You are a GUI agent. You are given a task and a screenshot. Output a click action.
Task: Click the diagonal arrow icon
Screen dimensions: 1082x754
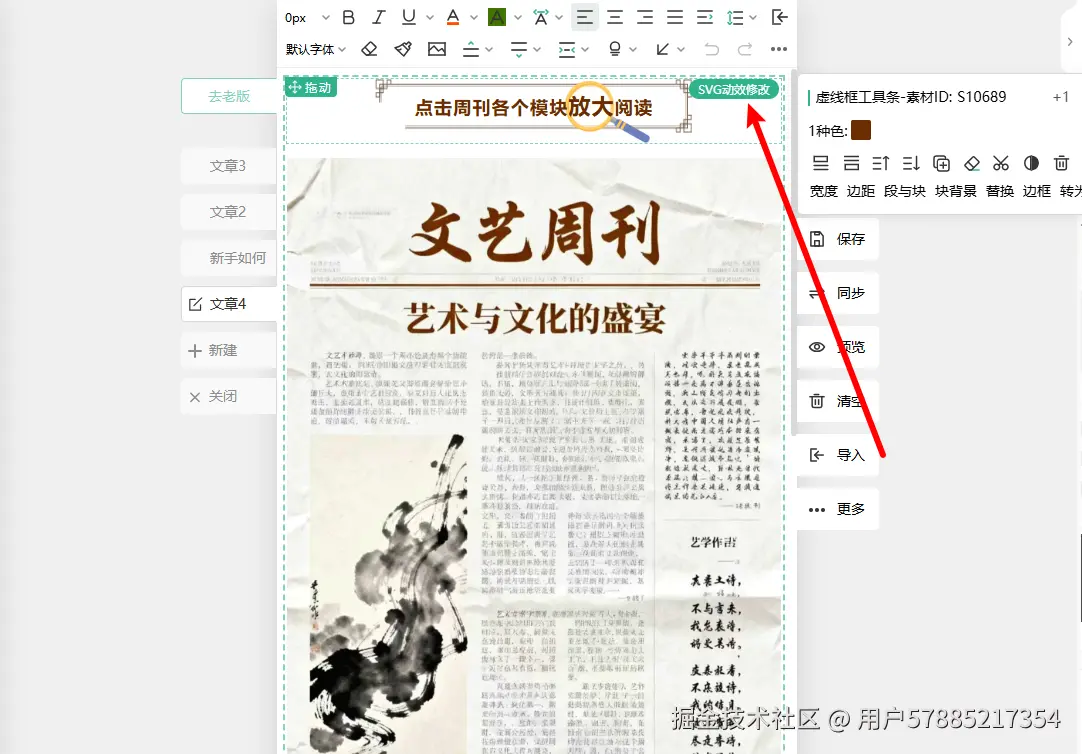662,49
